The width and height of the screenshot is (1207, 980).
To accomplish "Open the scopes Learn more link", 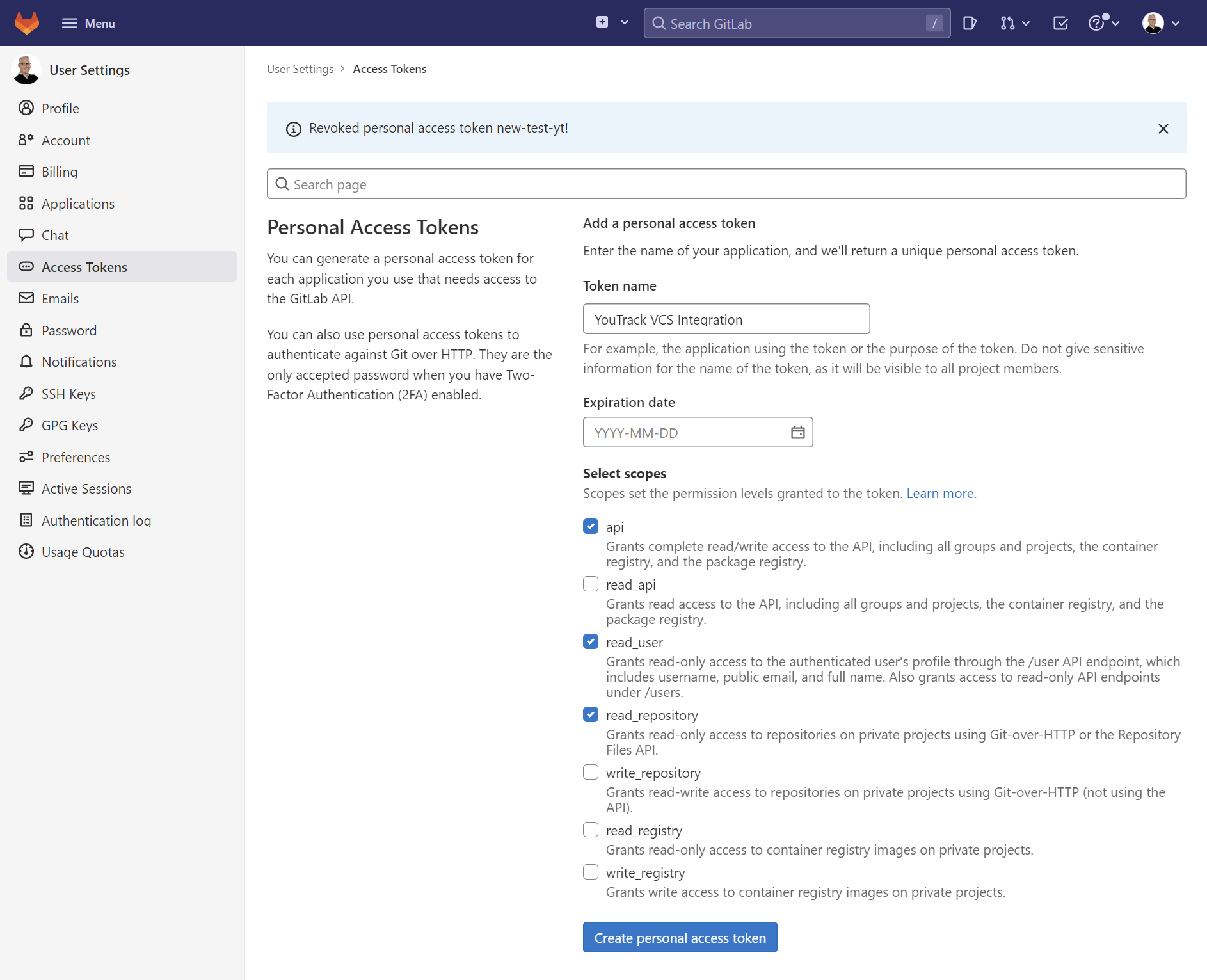I will pos(940,493).
